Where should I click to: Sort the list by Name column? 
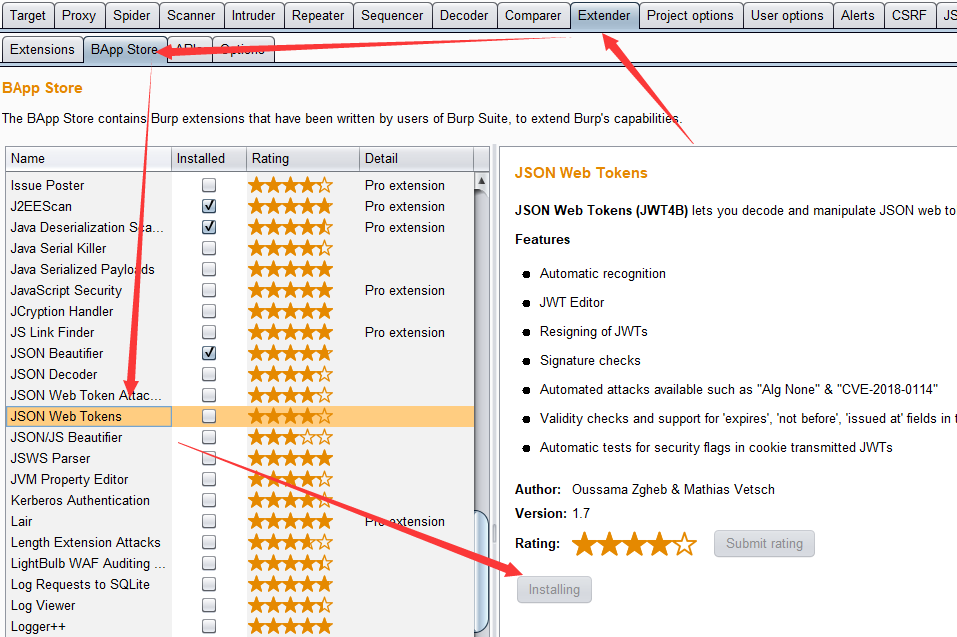(88, 159)
